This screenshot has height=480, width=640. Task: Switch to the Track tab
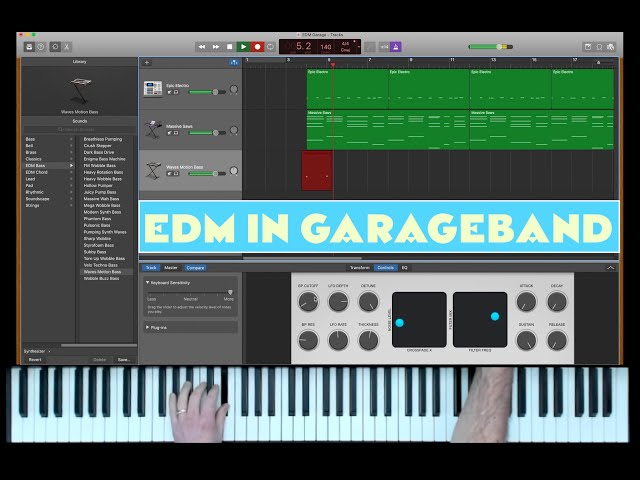coord(151,268)
